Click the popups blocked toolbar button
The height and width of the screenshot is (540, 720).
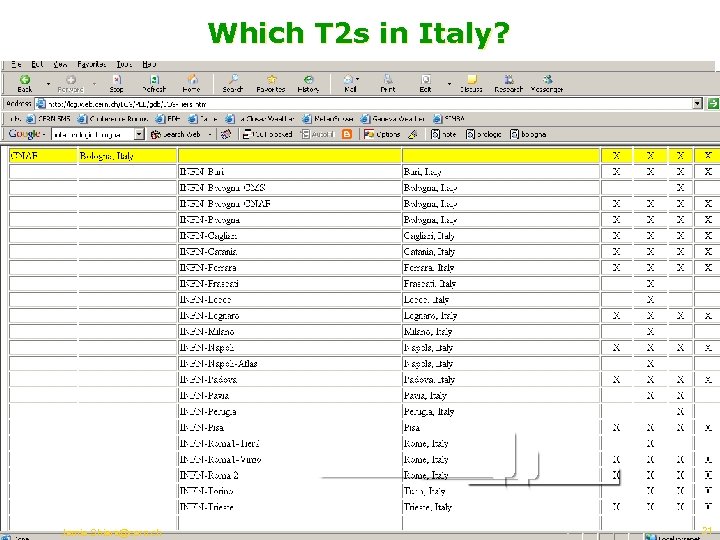[267, 134]
